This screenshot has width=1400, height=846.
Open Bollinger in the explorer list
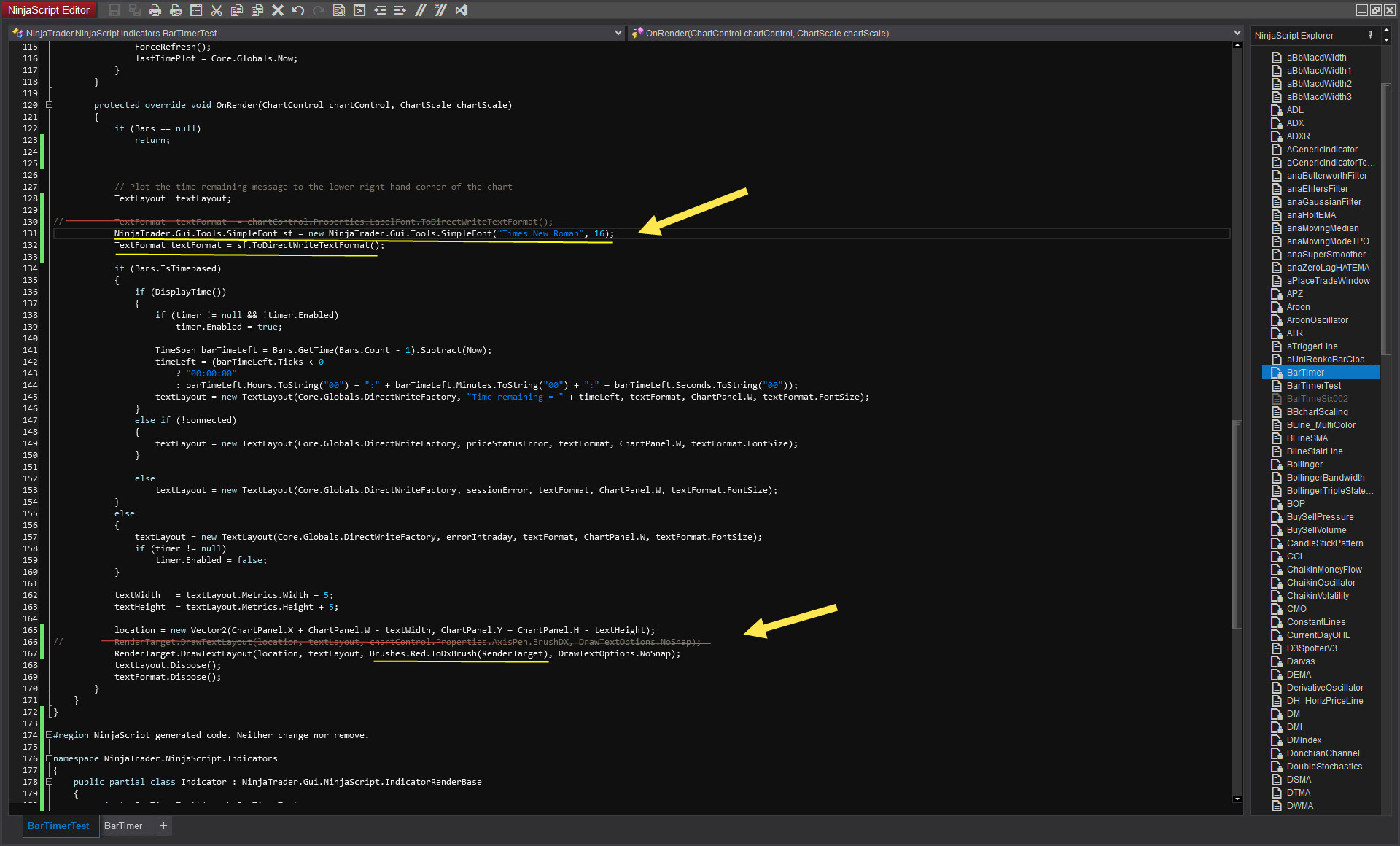point(1304,465)
